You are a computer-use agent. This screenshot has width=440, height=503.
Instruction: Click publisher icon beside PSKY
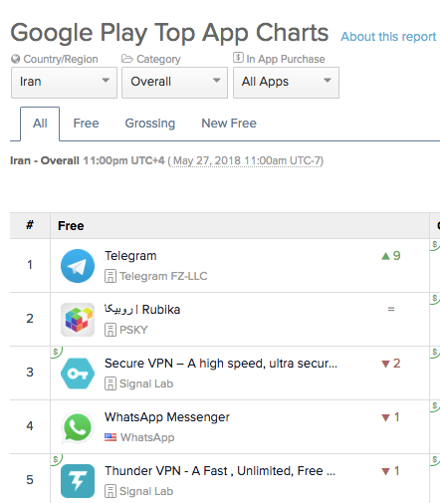pos(110,330)
